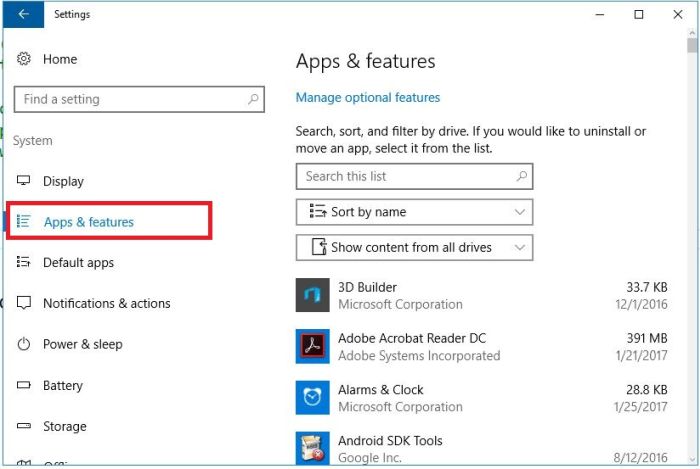Select Apps & features in sidebar
Viewport: 700px width, 469px height.
(88, 222)
